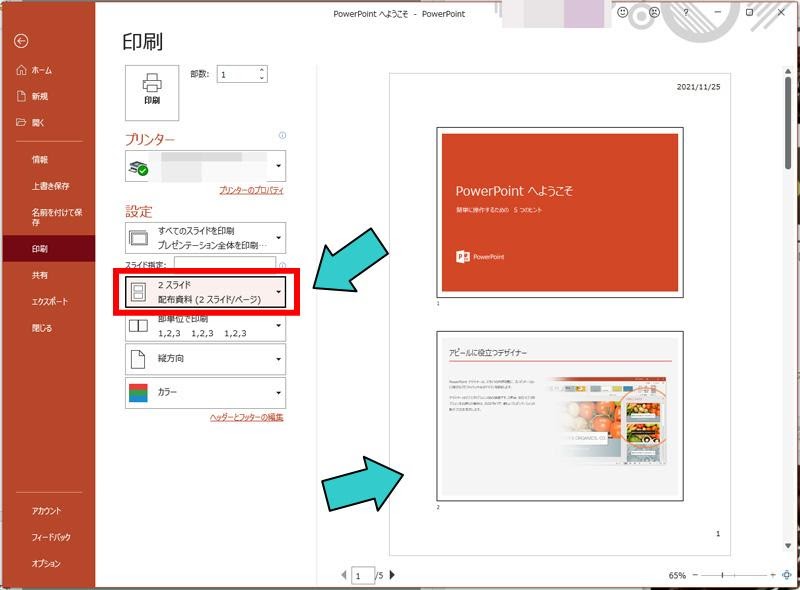
Task: Open the カラー color mode dropdown
Action: coord(205,392)
